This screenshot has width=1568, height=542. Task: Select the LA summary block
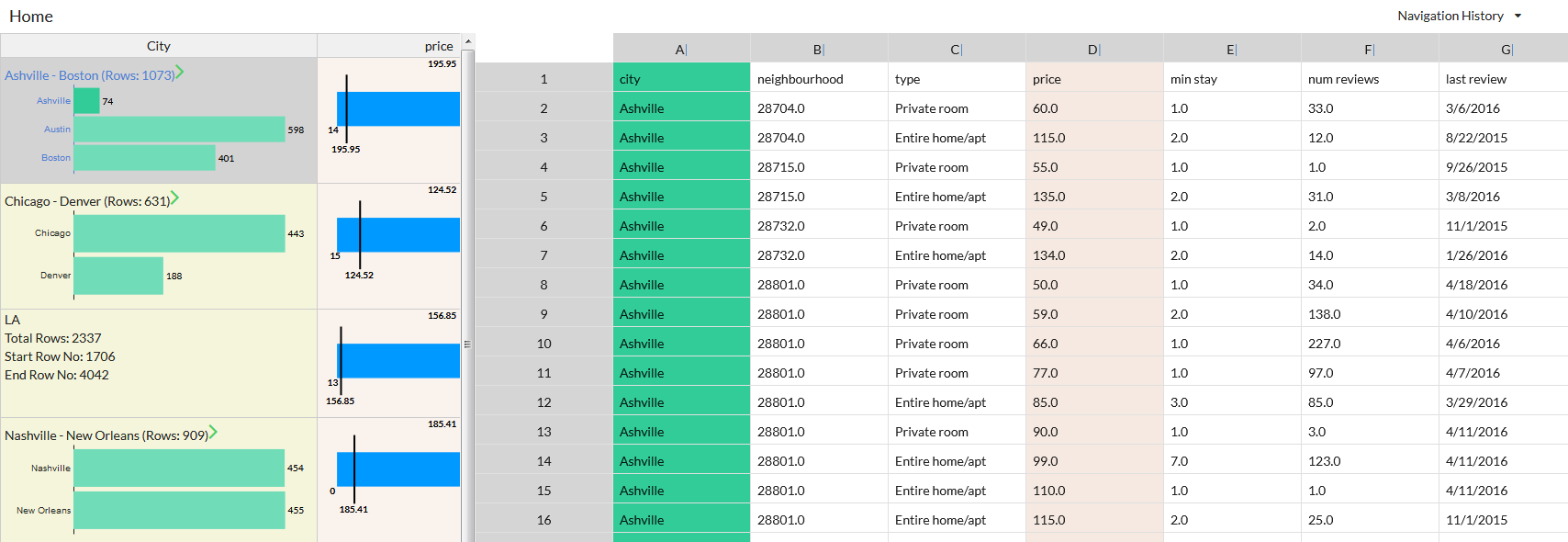tap(159, 348)
